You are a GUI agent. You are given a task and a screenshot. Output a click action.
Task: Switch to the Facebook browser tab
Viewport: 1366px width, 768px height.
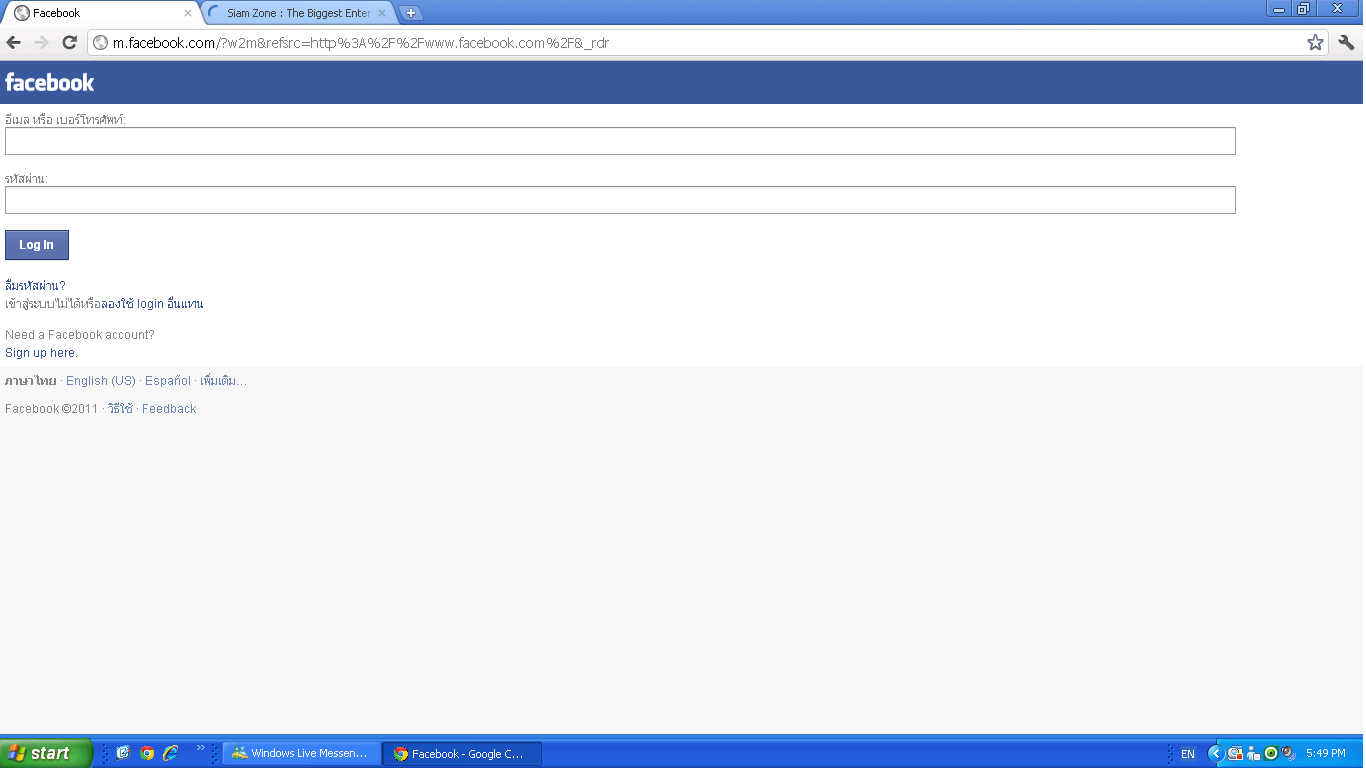(100, 13)
